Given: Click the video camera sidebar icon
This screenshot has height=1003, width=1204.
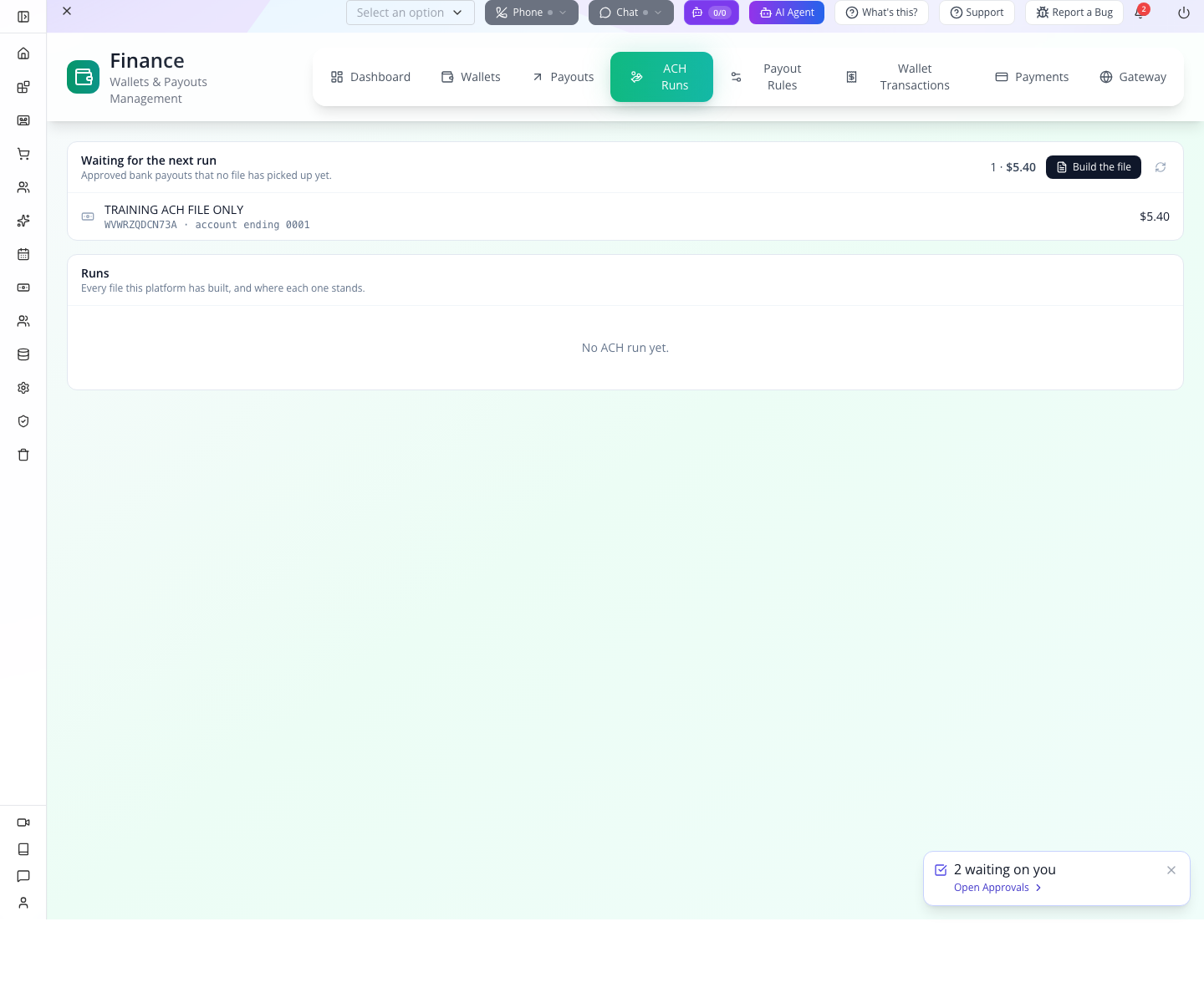Looking at the screenshot, I should pyautogui.click(x=23, y=822).
